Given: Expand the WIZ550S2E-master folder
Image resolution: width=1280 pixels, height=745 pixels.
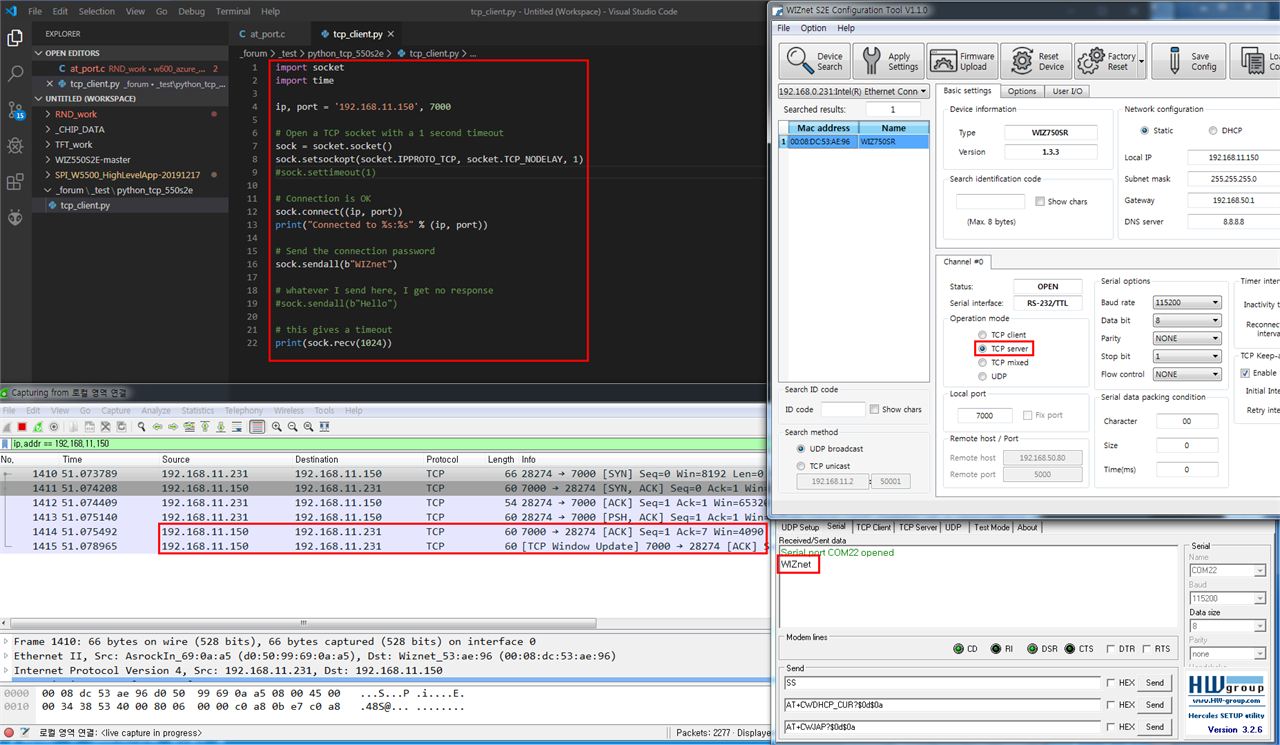Looking at the screenshot, I should click(130, 159).
